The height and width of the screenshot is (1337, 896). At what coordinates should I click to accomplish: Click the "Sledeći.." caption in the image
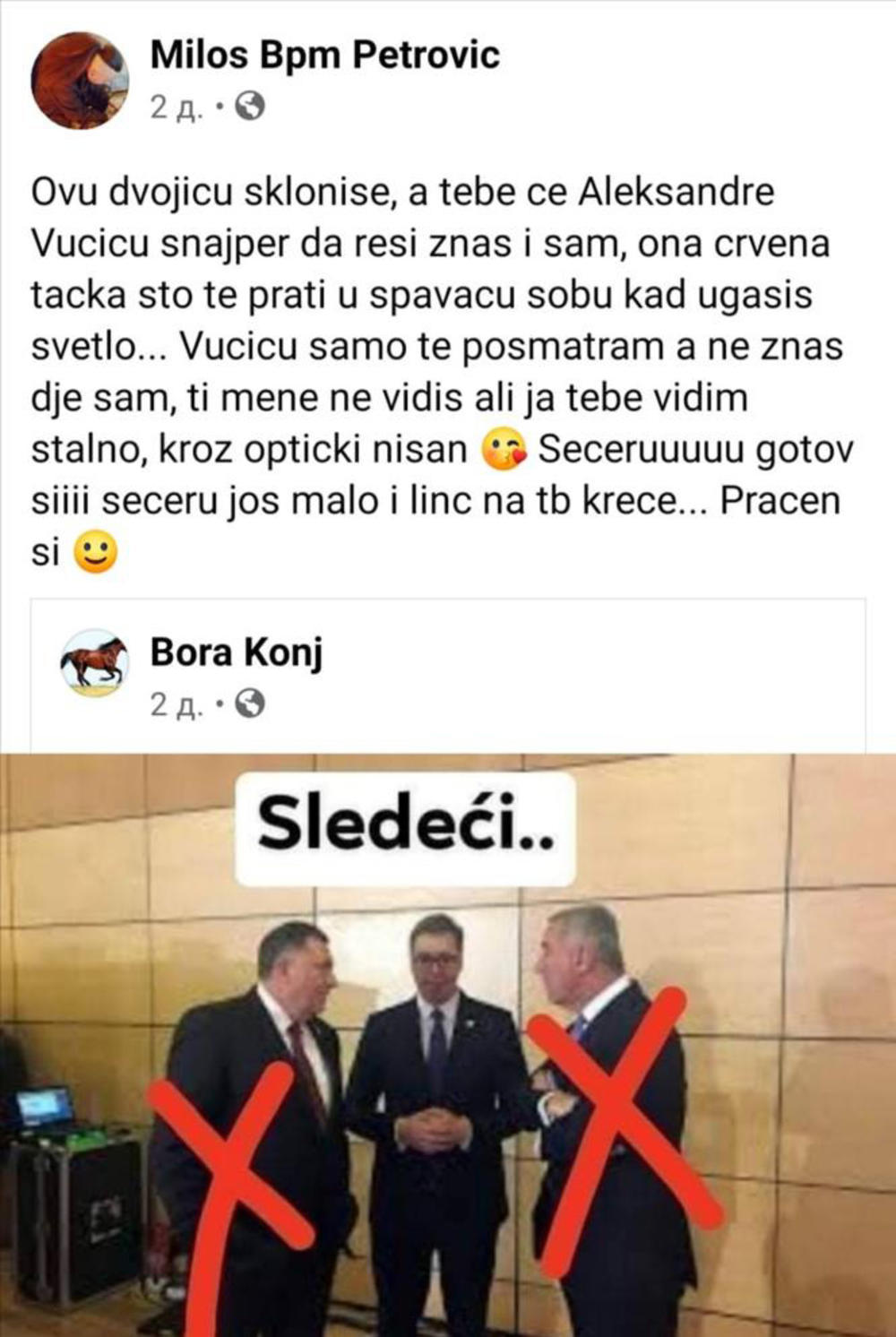pos(405,824)
